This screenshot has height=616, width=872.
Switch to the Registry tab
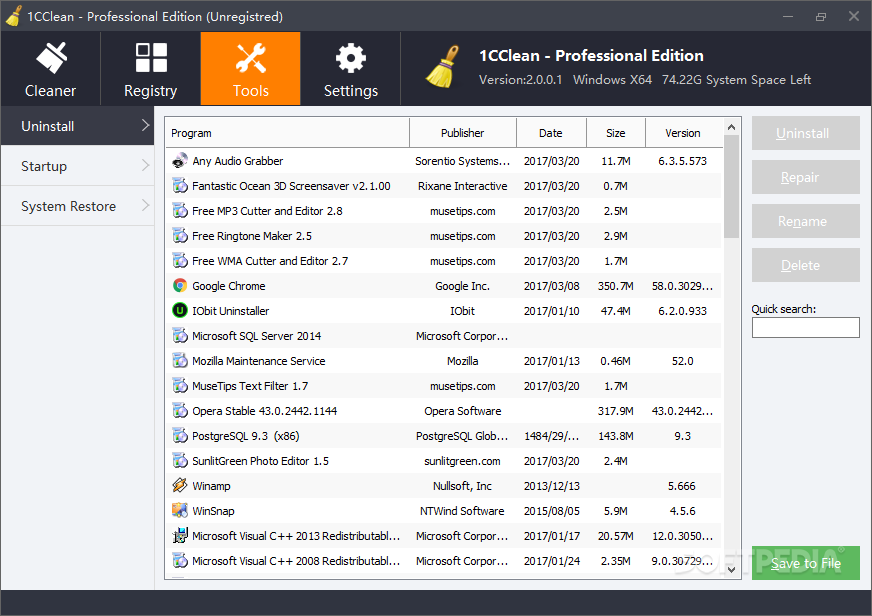pos(151,68)
